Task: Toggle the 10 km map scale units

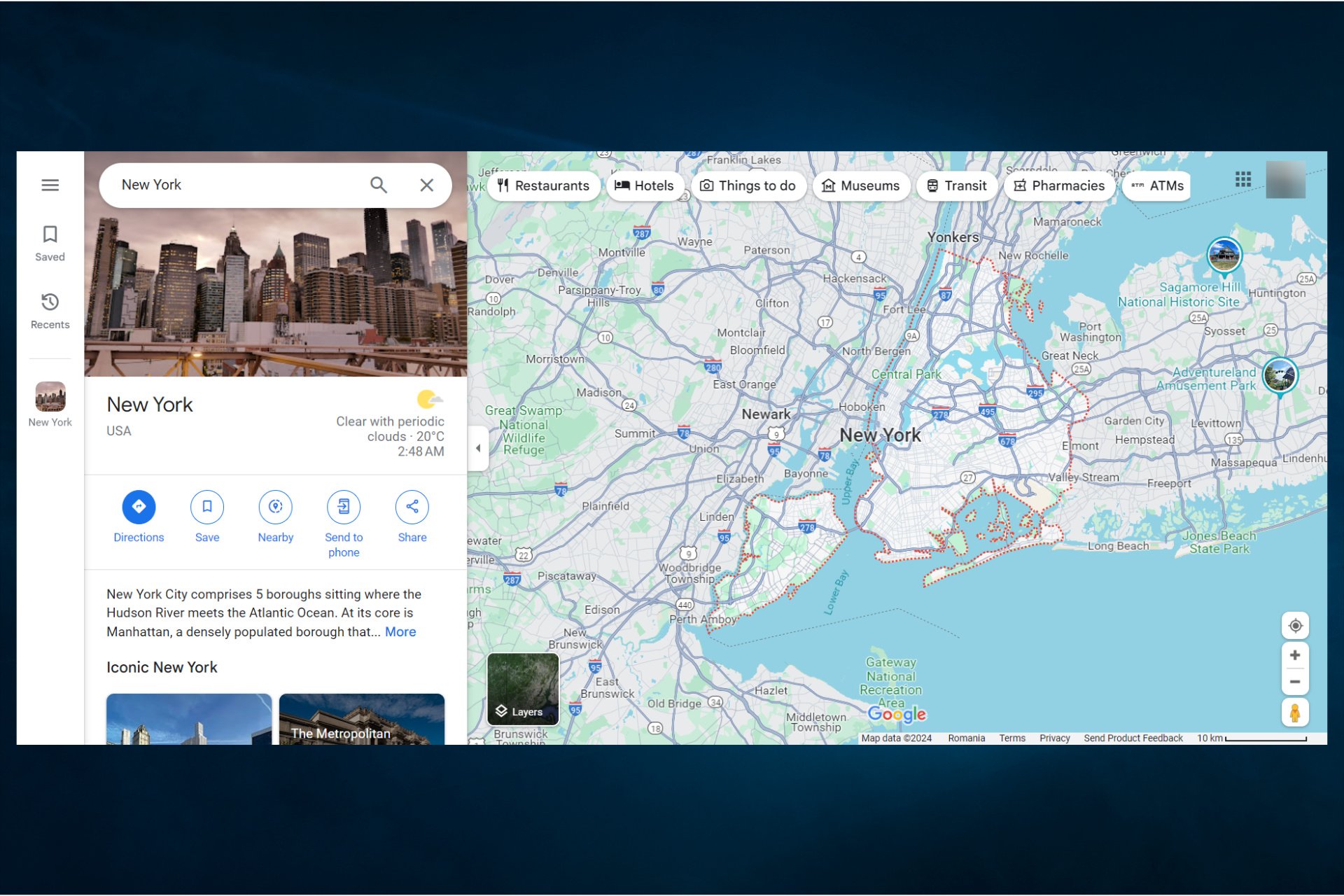Action: (x=1252, y=738)
